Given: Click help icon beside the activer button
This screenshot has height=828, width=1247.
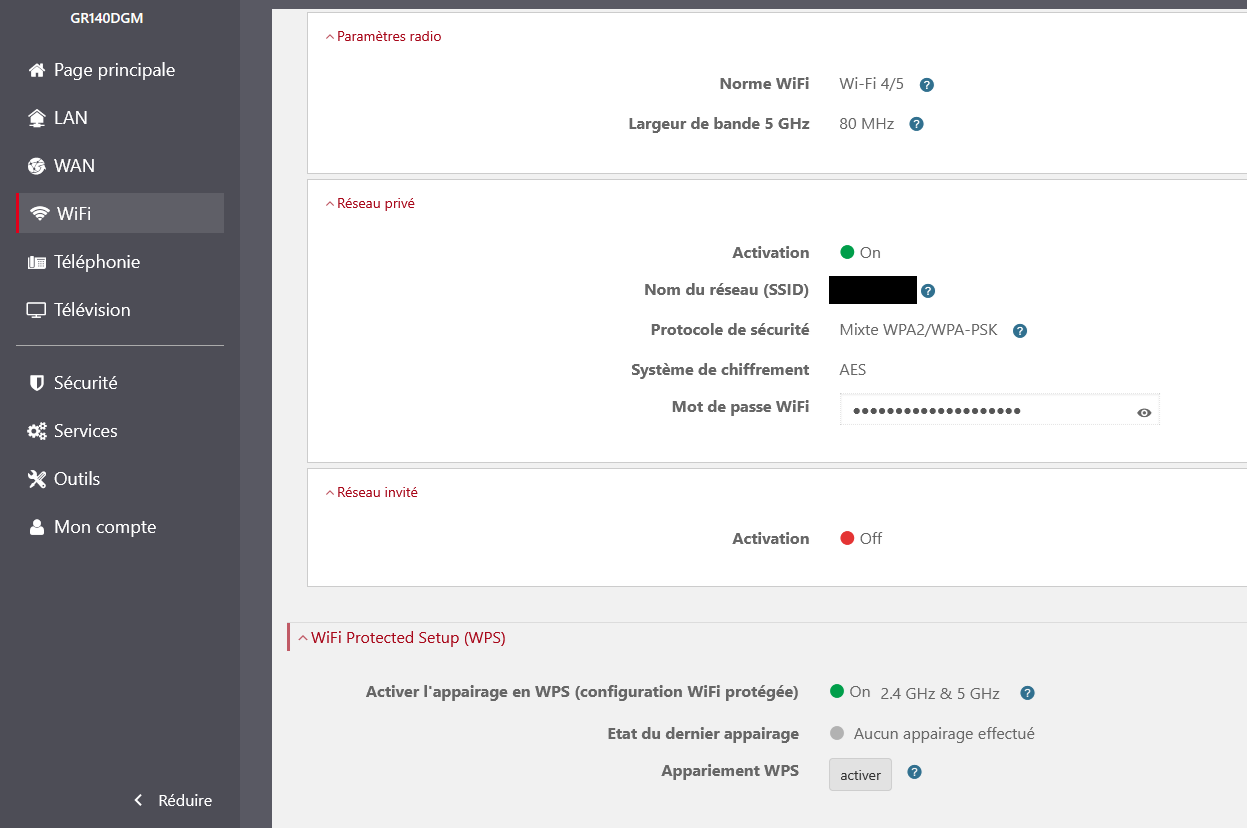Looking at the screenshot, I should 914,773.
